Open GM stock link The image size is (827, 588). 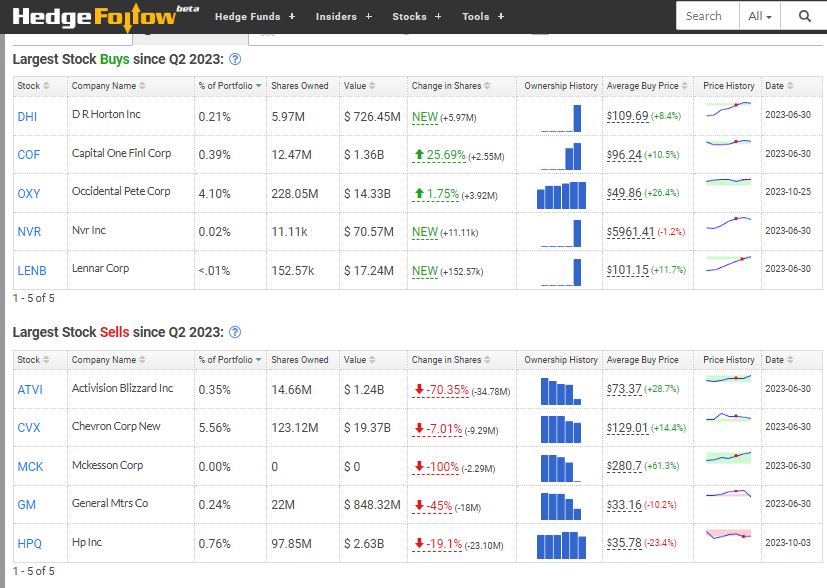coord(26,505)
